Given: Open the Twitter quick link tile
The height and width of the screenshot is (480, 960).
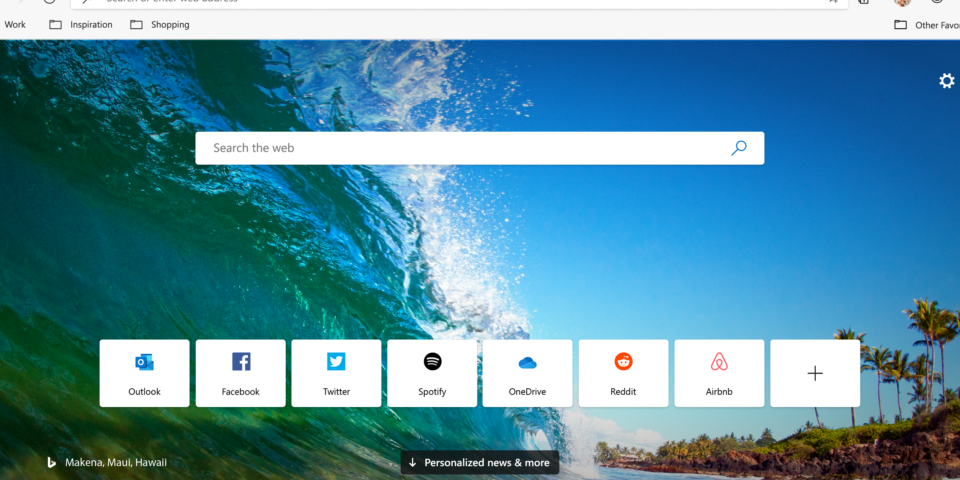Looking at the screenshot, I should pos(336,373).
